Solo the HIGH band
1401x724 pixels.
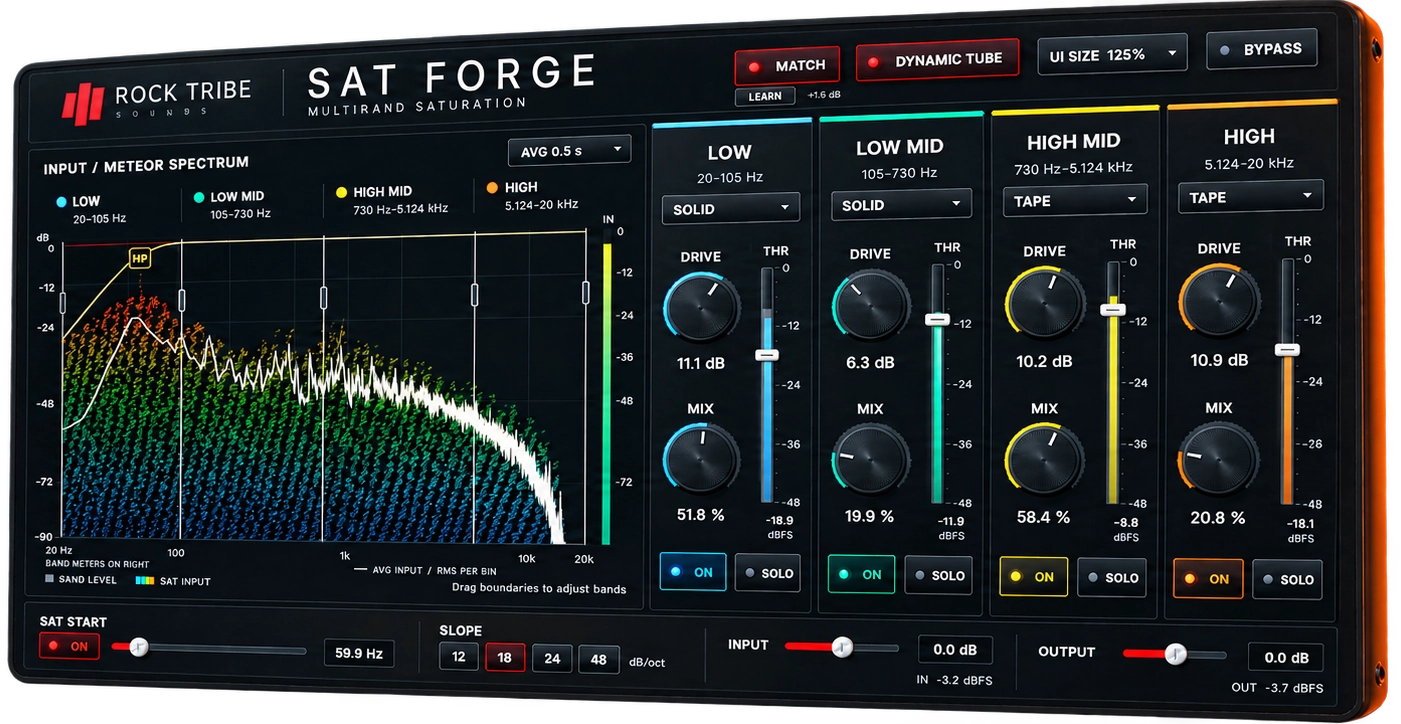coord(1287,579)
